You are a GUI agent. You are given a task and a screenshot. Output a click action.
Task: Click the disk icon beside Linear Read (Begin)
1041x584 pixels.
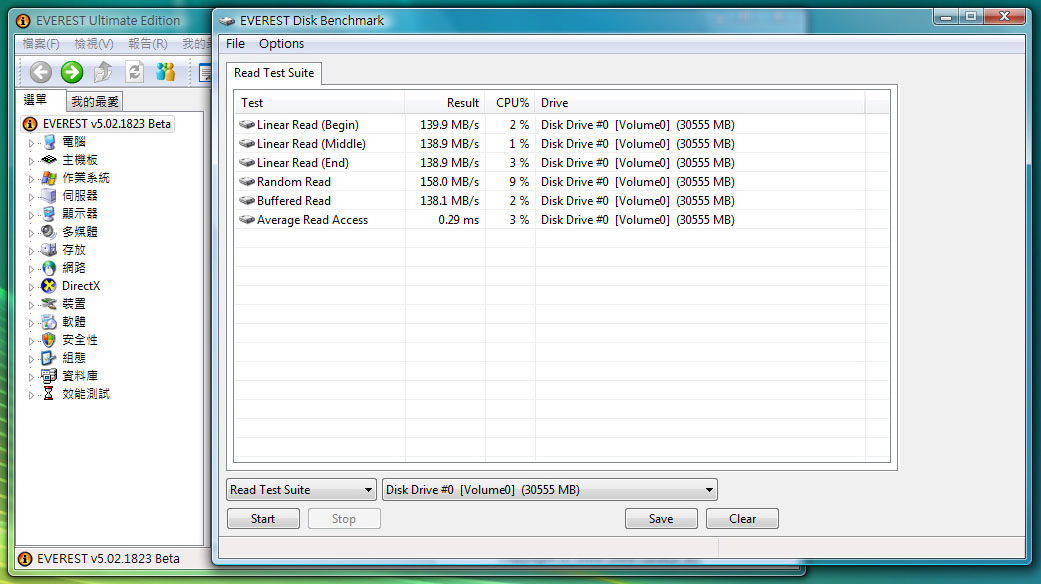[x=247, y=125]
